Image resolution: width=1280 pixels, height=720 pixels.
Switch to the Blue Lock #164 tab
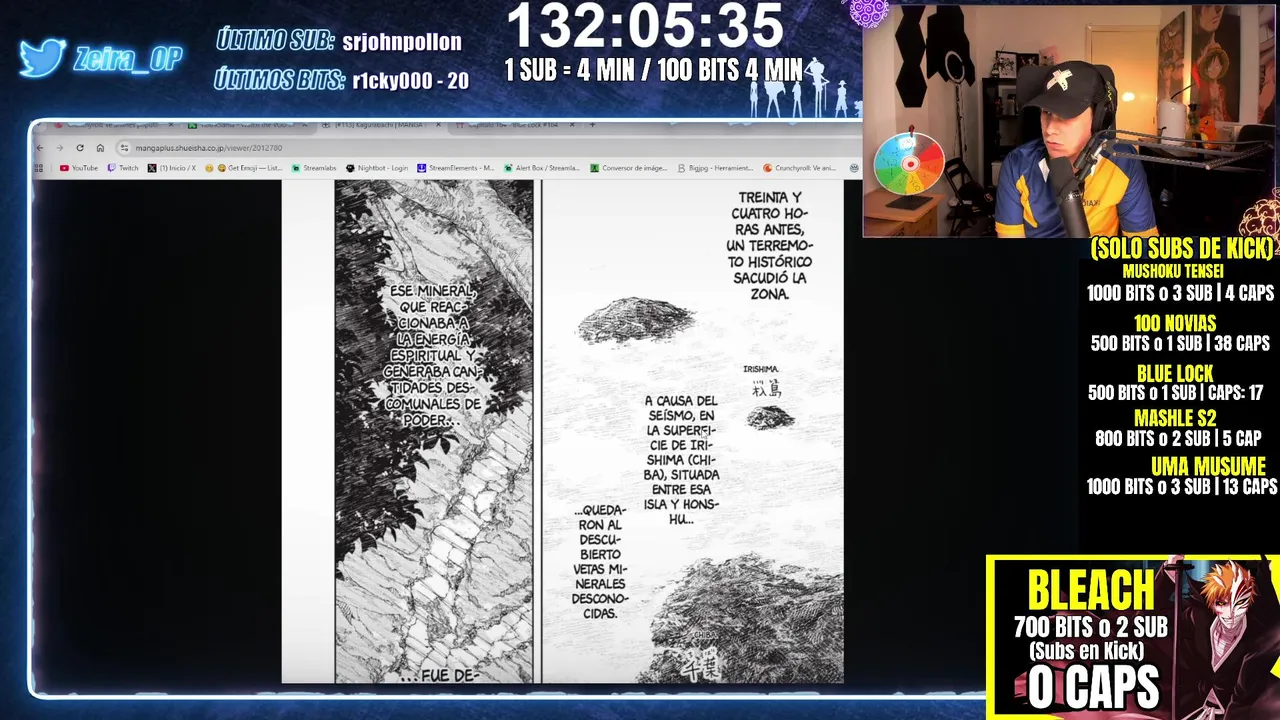pyautogui.click(x=515, y=125)
